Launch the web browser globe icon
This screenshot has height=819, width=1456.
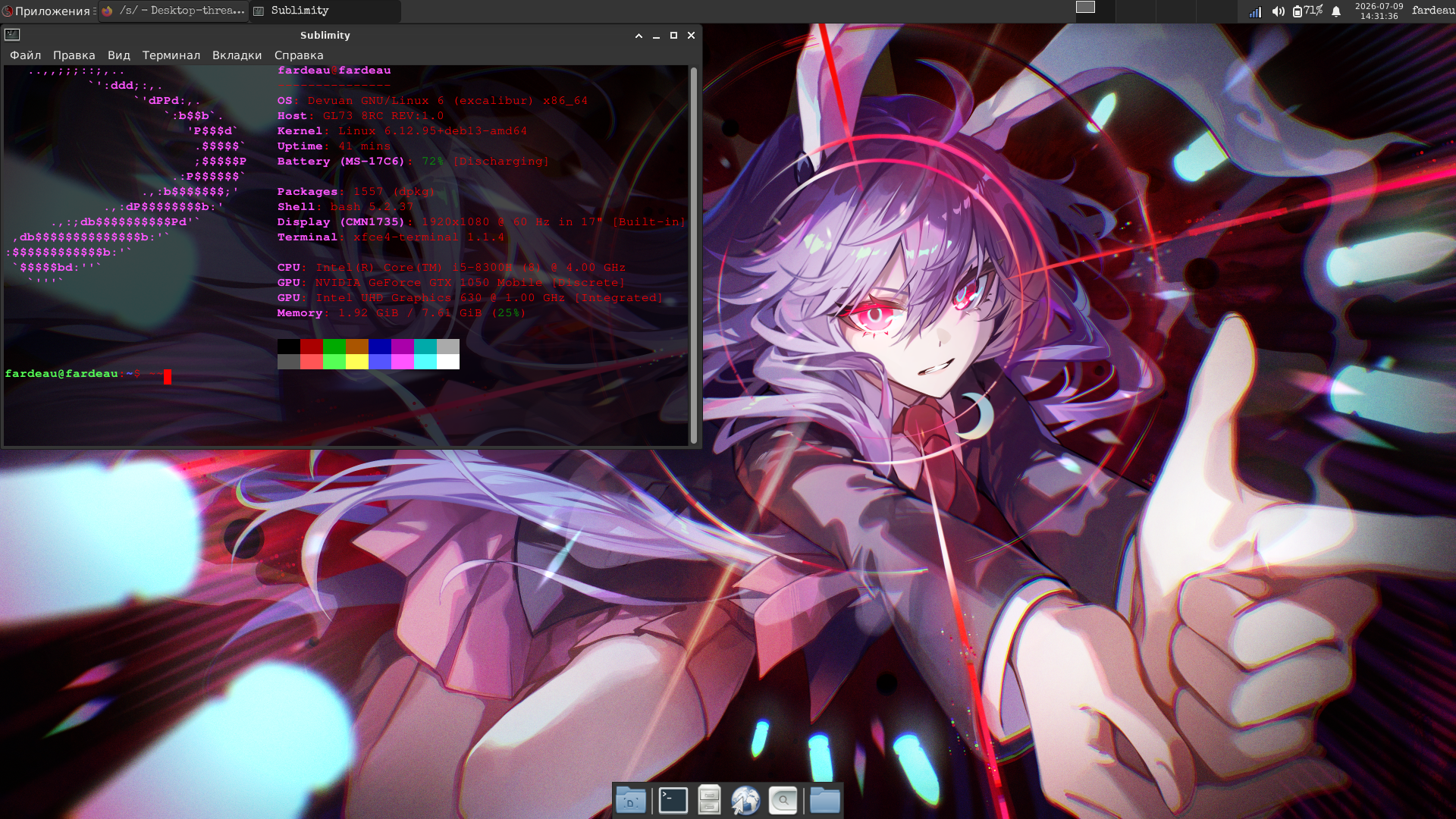[x=745, y=800]
